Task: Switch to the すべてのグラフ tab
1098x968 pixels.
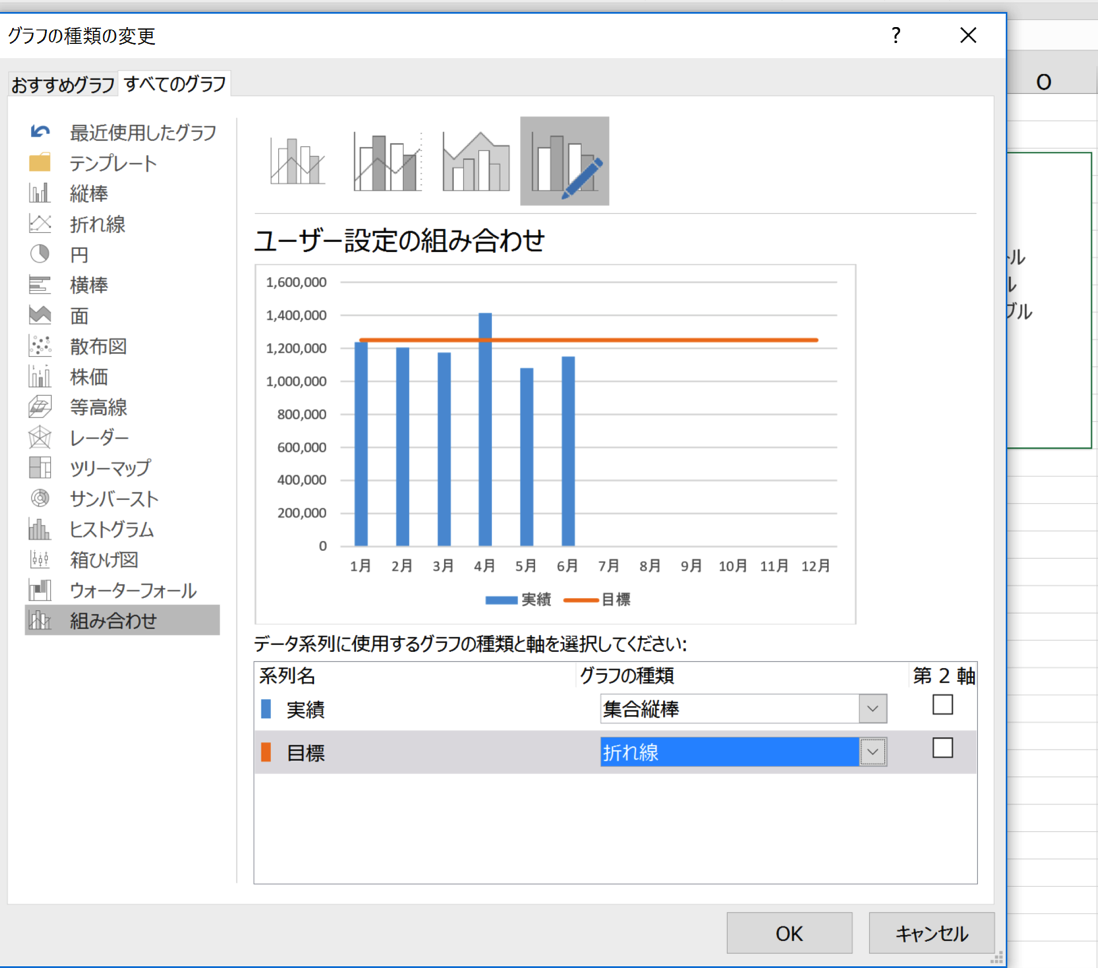Action: [175, 84]
